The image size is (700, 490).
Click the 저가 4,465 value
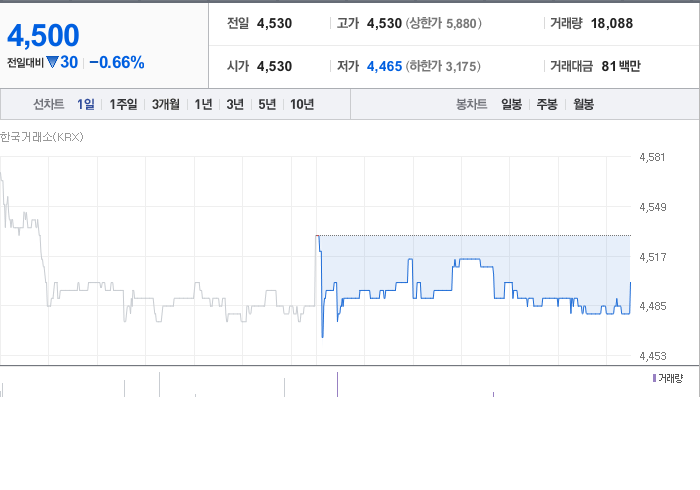pyautogui.click(x=384, y=66)
